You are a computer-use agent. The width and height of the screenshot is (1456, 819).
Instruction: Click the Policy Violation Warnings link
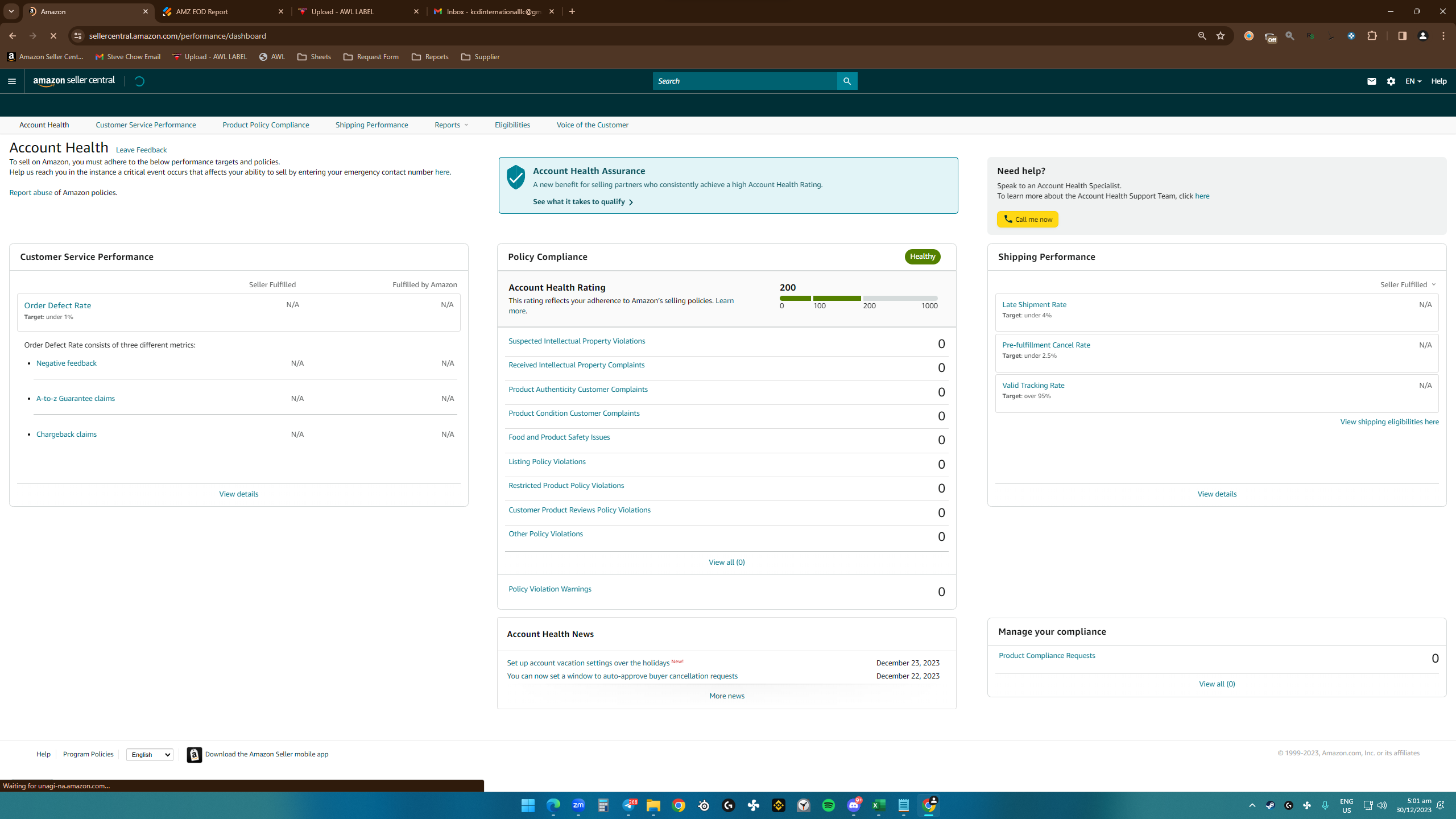coord(549,589)
